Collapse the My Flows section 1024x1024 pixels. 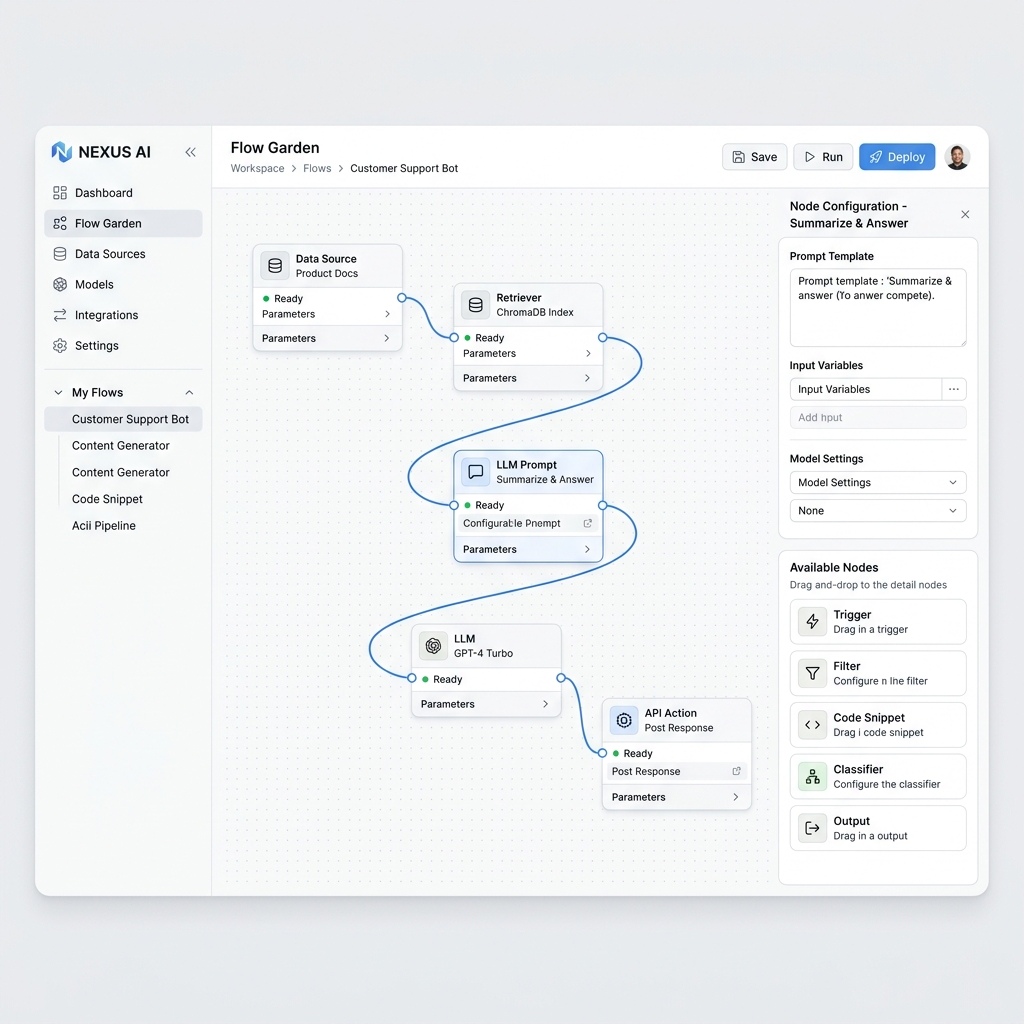(x=189, y=393)
